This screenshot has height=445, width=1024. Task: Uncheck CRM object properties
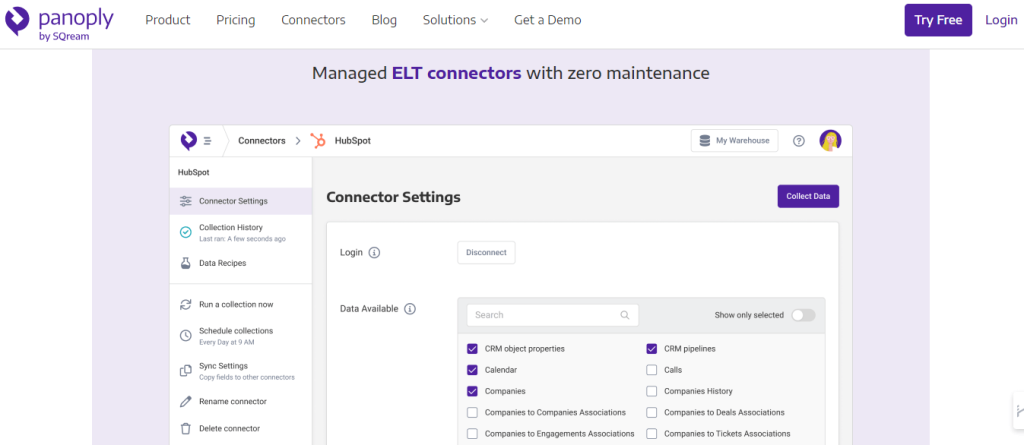[472, 349]
